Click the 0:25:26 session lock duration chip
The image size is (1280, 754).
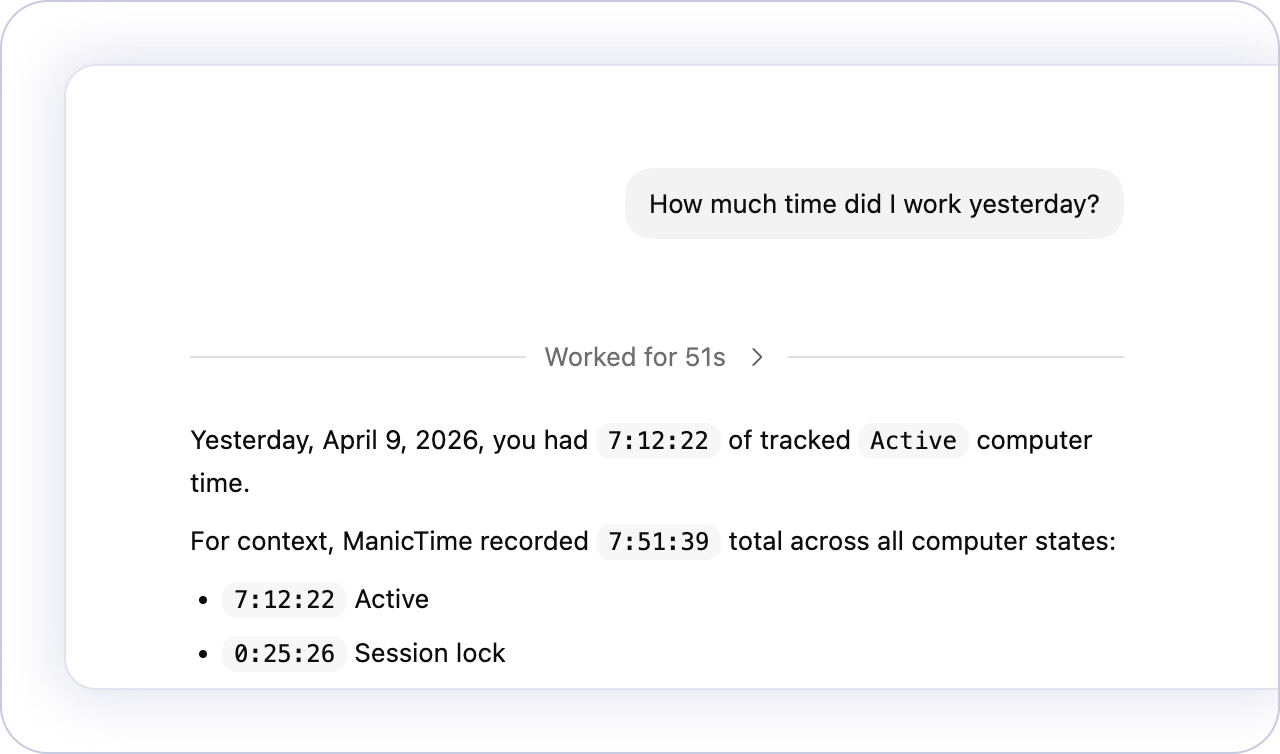284,654
